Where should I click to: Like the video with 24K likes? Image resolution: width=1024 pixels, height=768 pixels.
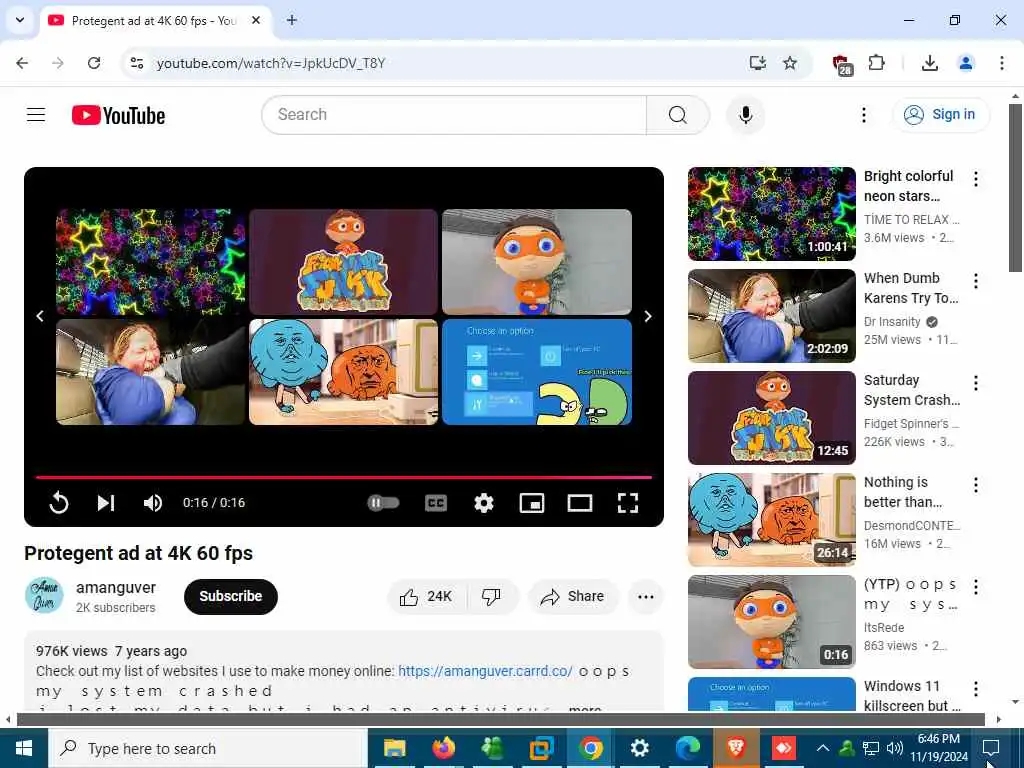pos(427,596)
